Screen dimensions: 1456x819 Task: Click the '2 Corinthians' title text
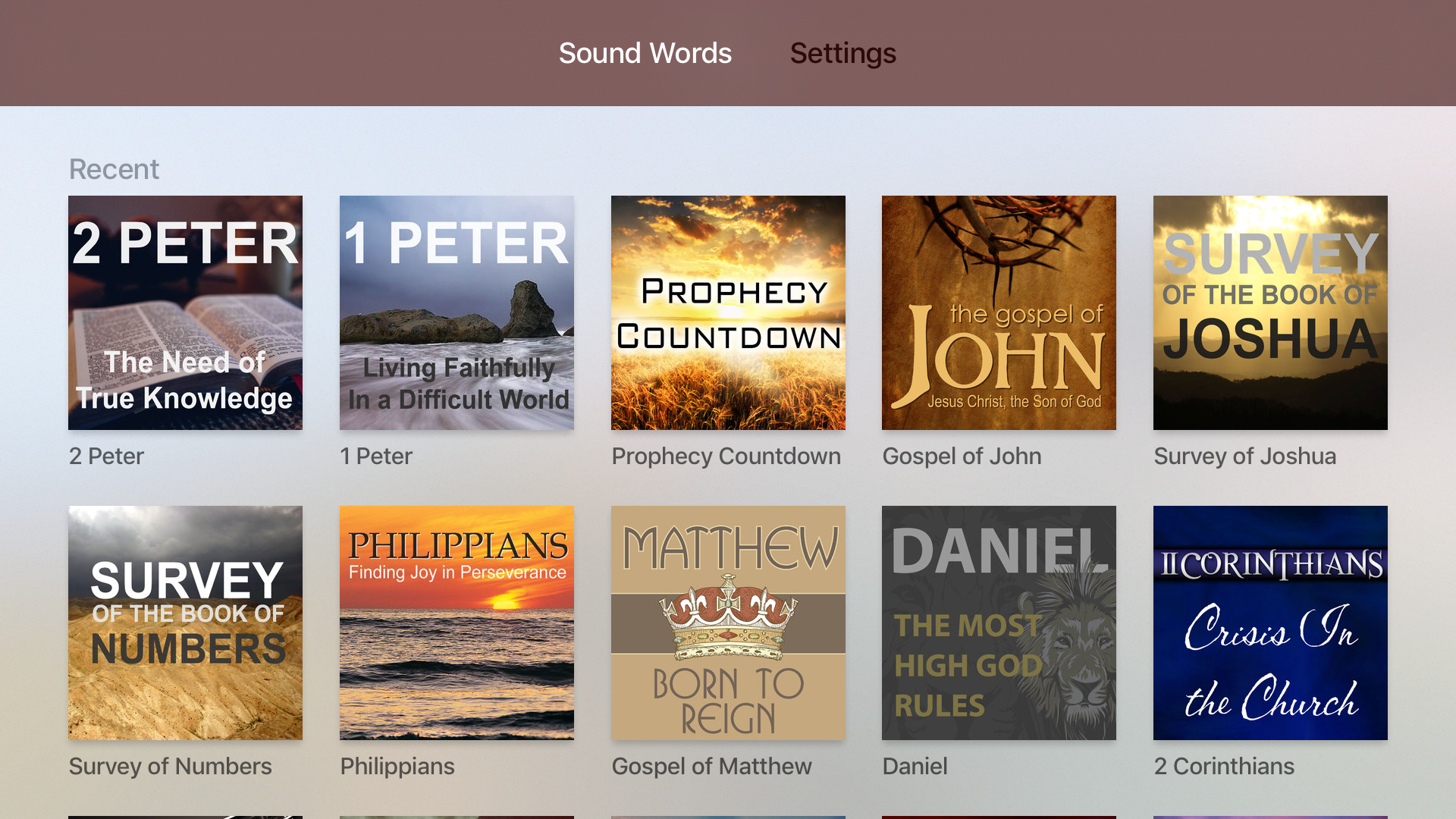(x=1224, y=766)
